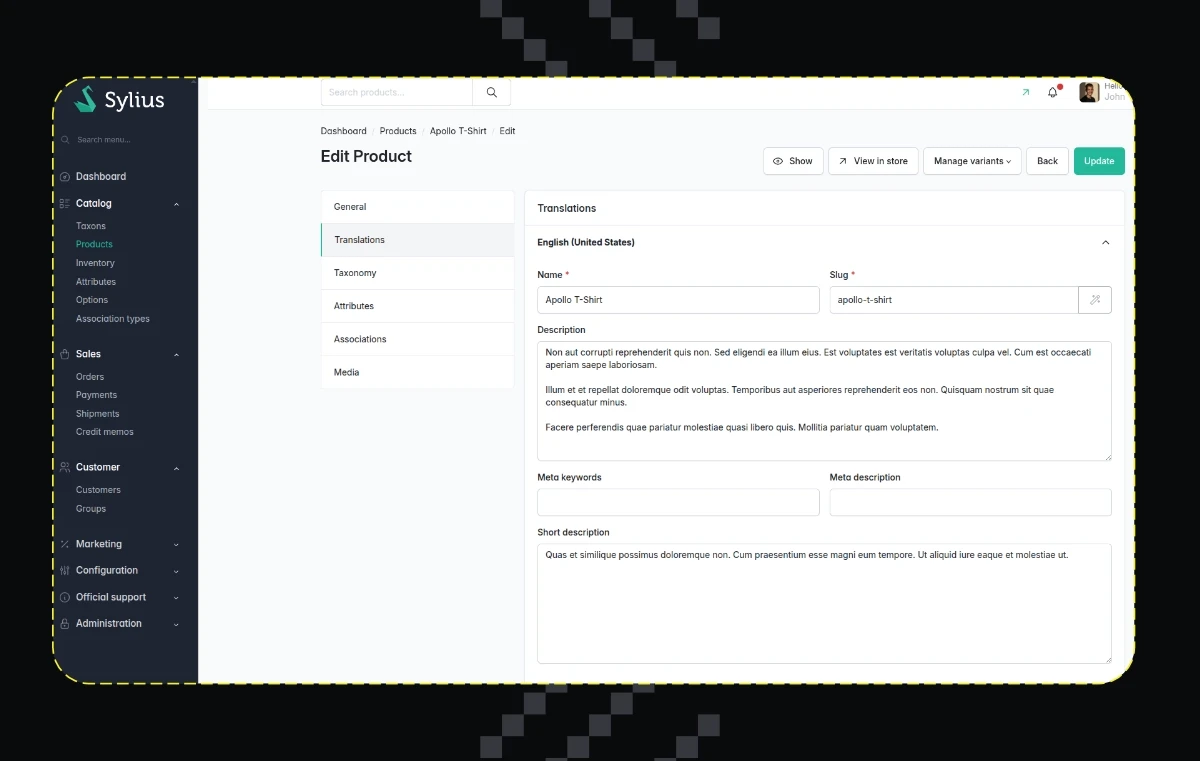Switch to the Associations tab
Image resolution: width=1200 pixels, height=761 pixels.
tap(417, 339)
